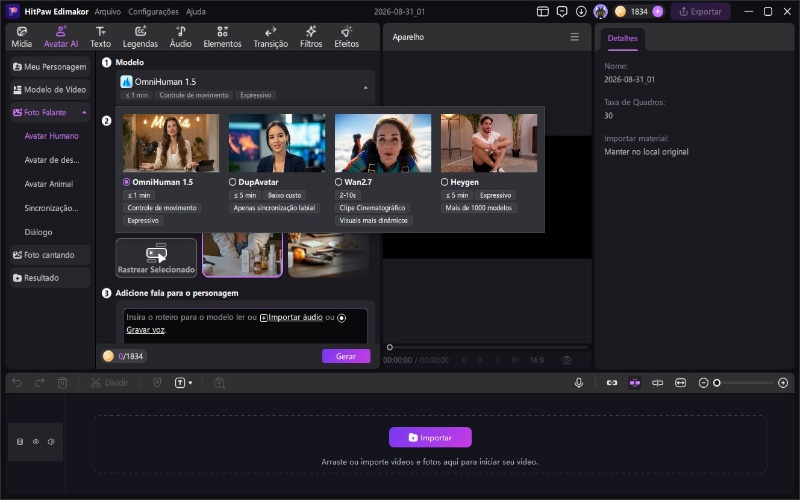800x500 pixels.
Task: Select the Heygen model thumbnail
Action: [x=489, y=143]
